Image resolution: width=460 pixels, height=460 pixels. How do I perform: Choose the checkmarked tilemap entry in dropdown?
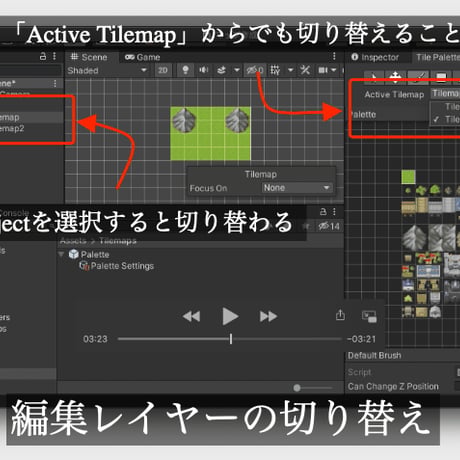tap(447, 119)
